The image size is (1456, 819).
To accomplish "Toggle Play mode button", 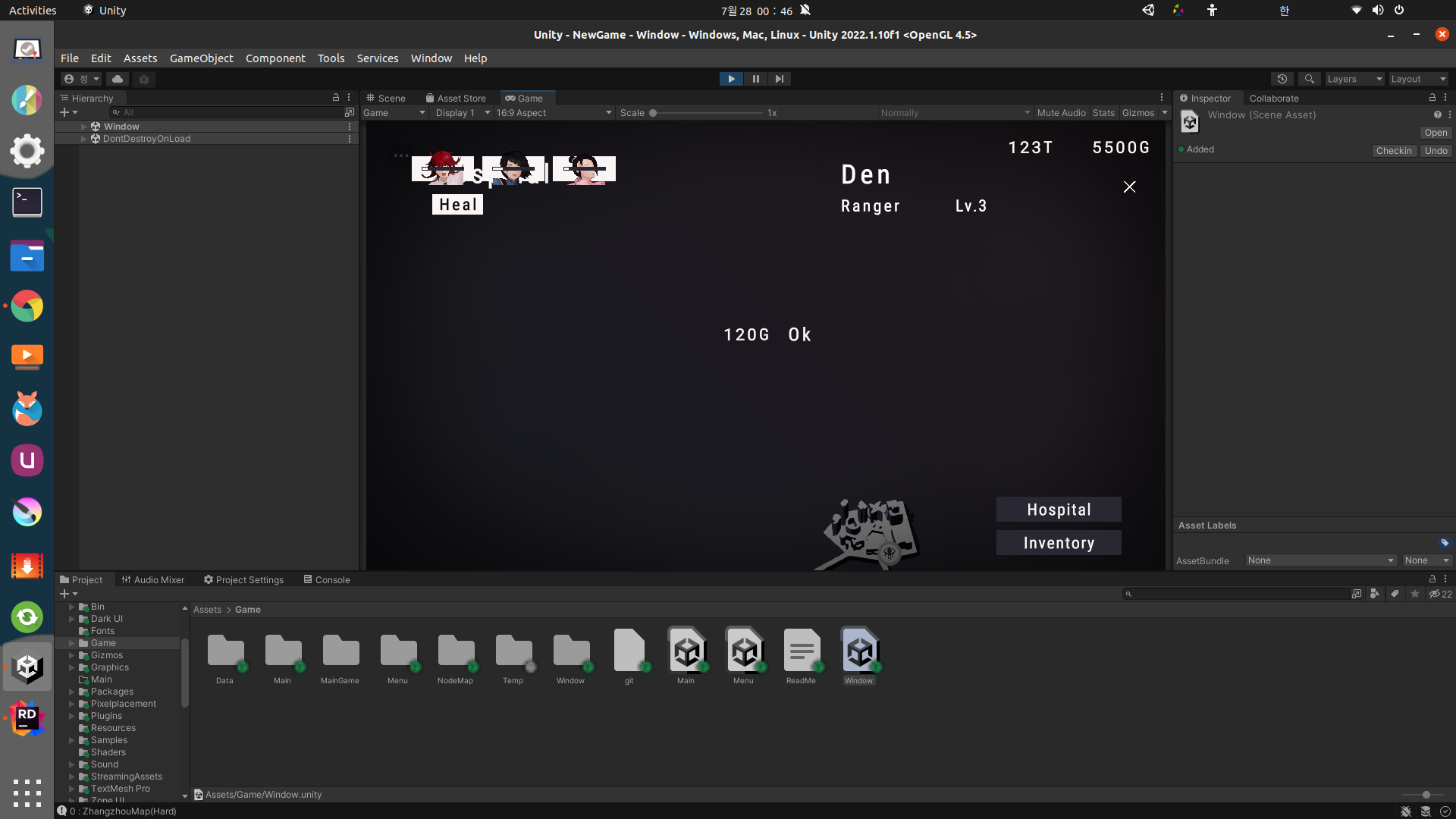I will coord(731,79).
